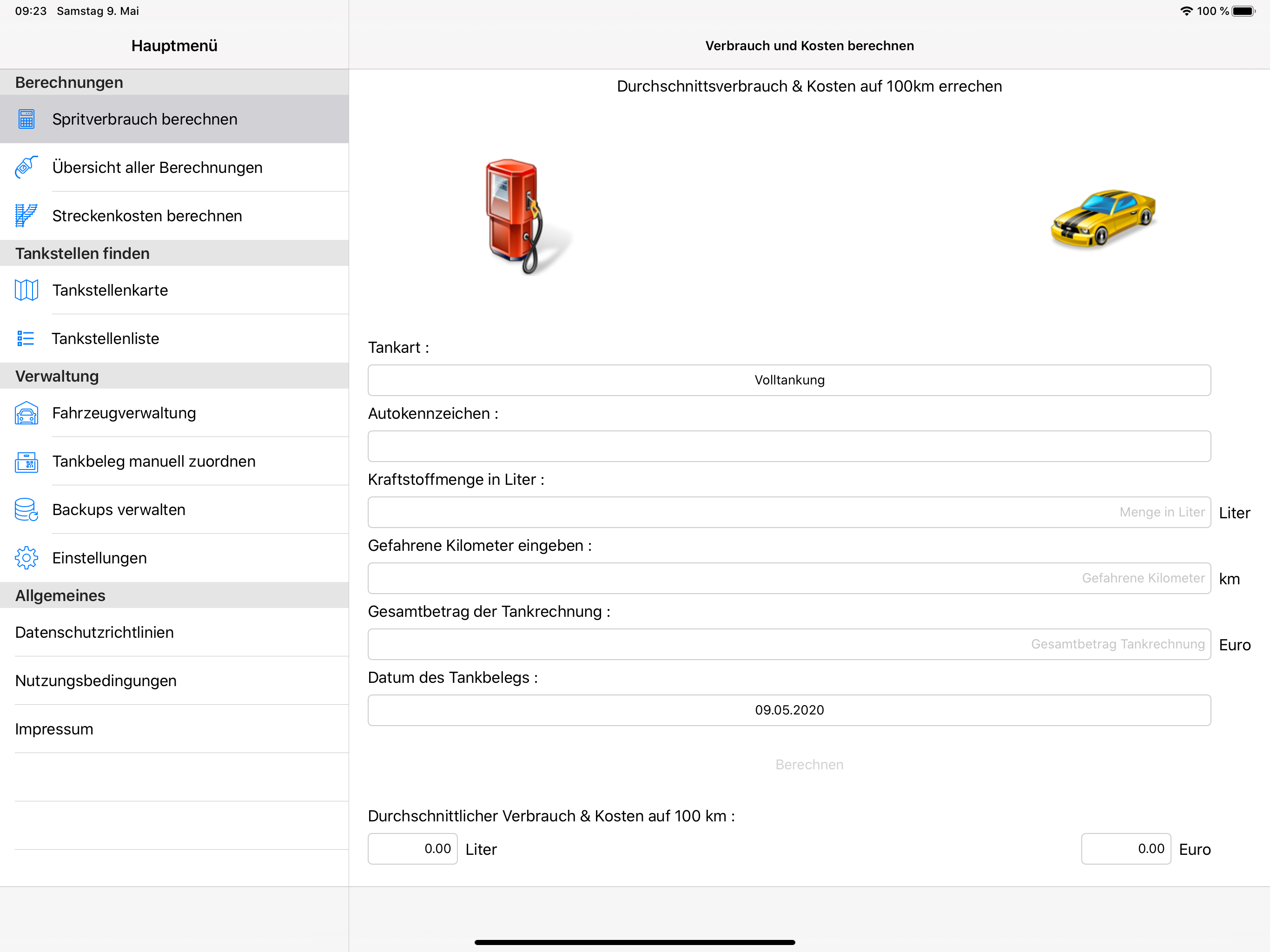
Task: Focus the Menge in Liter input
Action: [789, 512]
